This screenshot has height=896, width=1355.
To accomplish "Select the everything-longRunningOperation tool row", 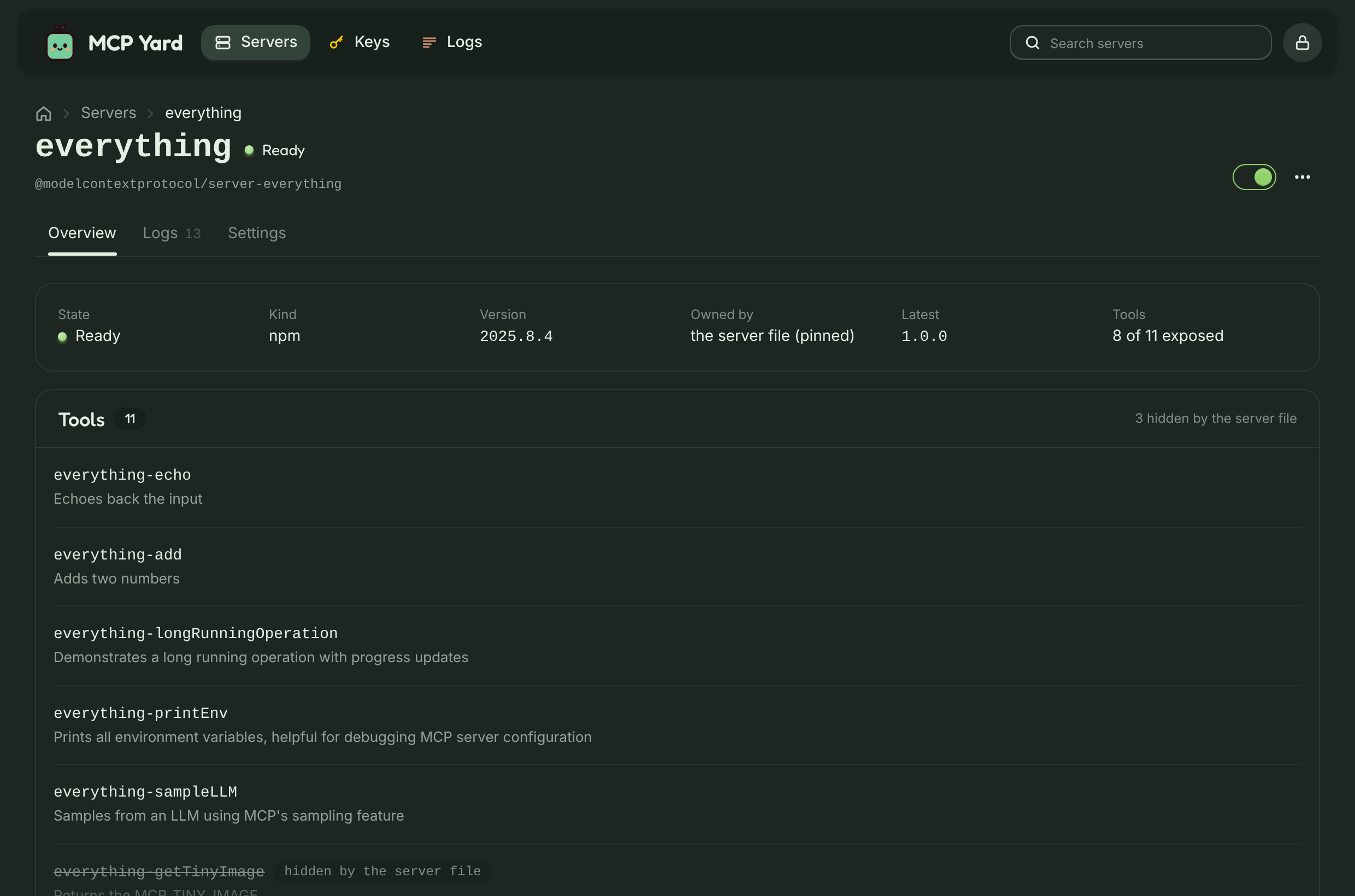I will click(x=677, y=646).
